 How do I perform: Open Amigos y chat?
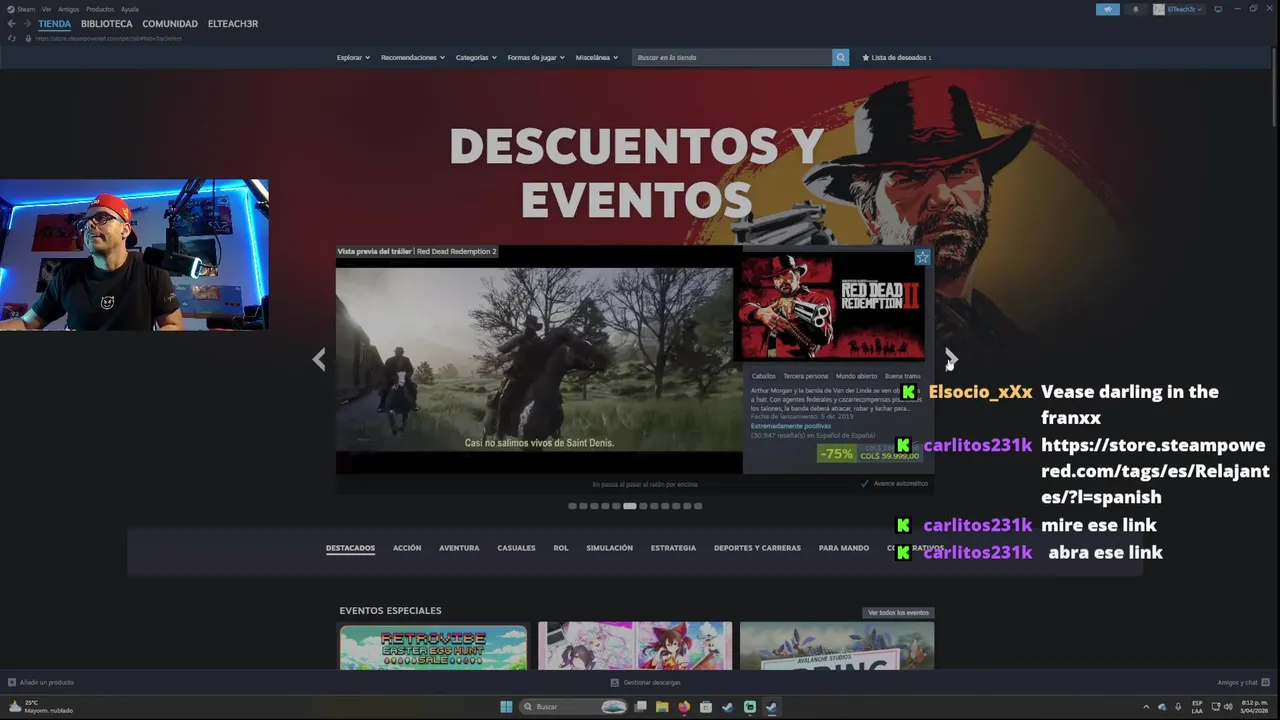1242,682
